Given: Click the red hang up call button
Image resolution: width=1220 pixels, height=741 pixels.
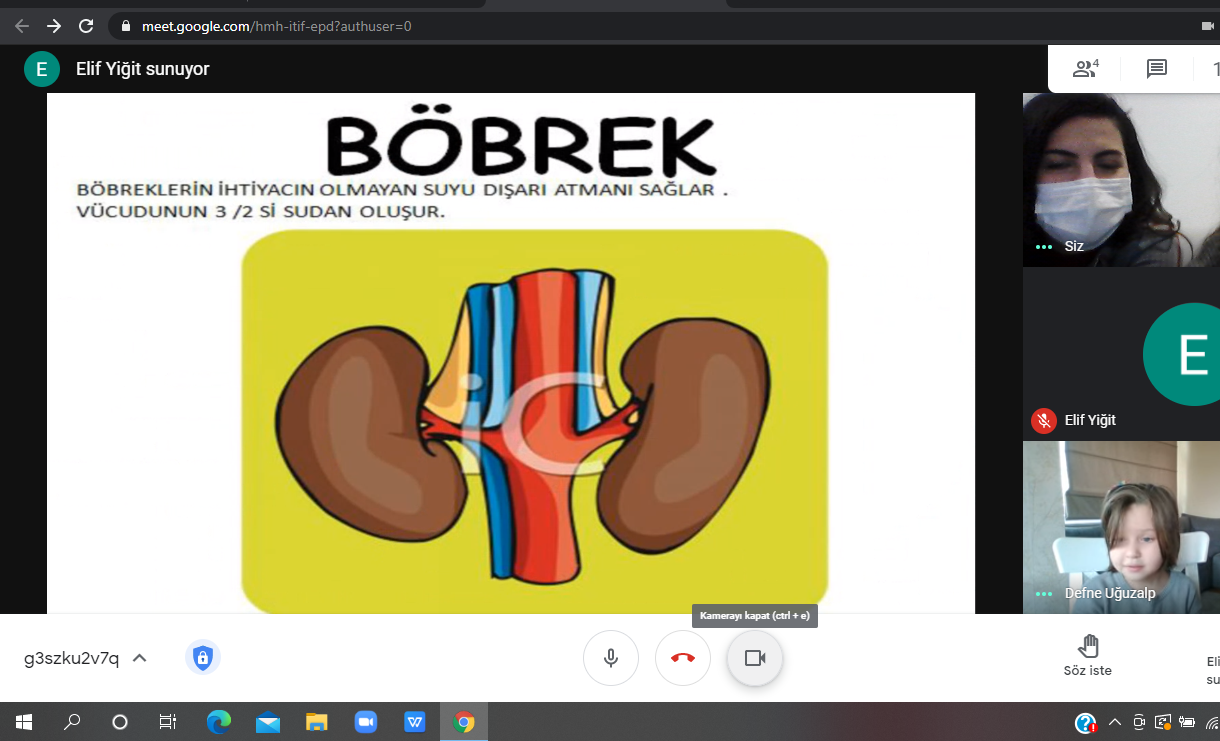Looking at the screenshot, I should click(683, 658).
